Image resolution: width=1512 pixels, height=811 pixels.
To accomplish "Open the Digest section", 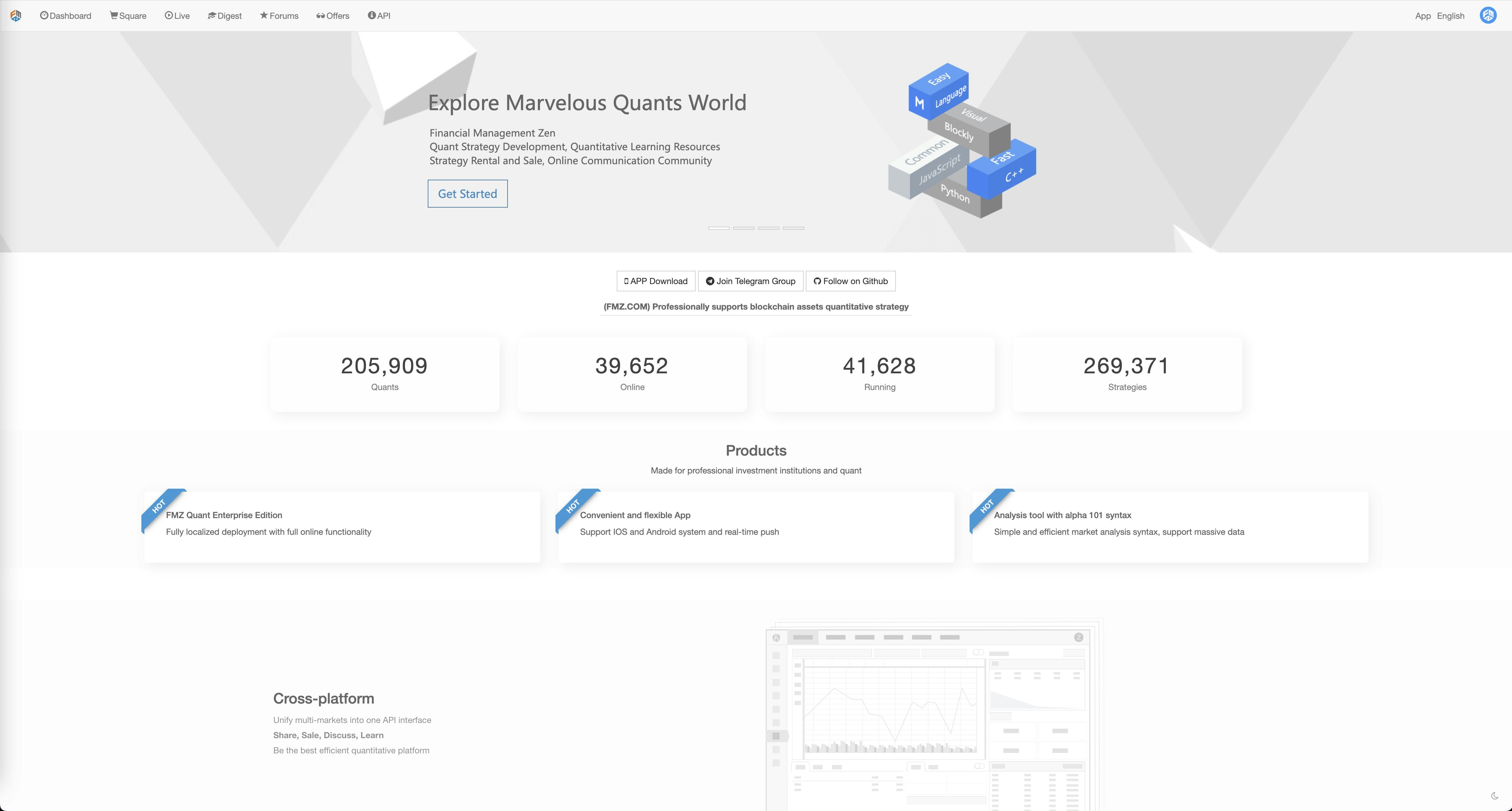I will coord(225,16).
